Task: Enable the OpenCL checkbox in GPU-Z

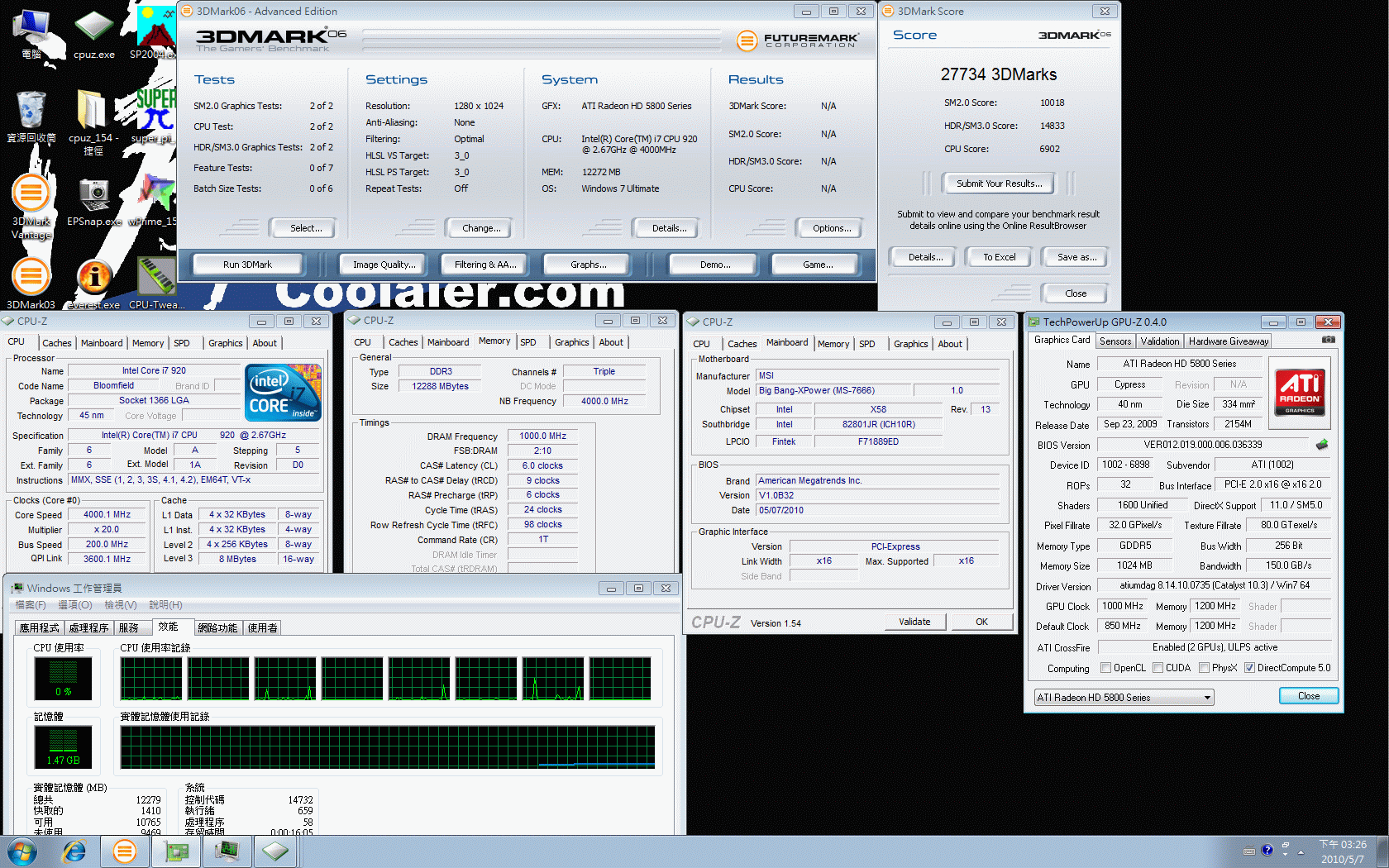Action: pyautogui.click(x=1105, y=668)
